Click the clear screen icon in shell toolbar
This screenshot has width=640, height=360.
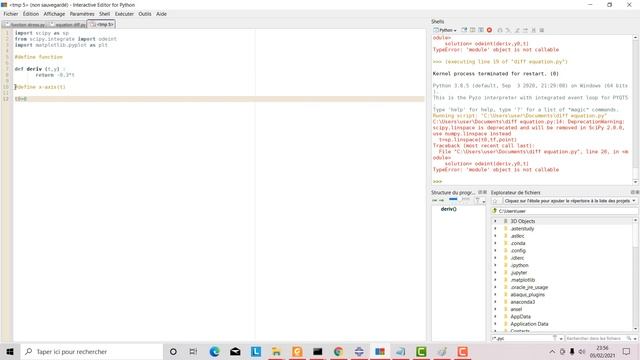(x=473, y=30)
